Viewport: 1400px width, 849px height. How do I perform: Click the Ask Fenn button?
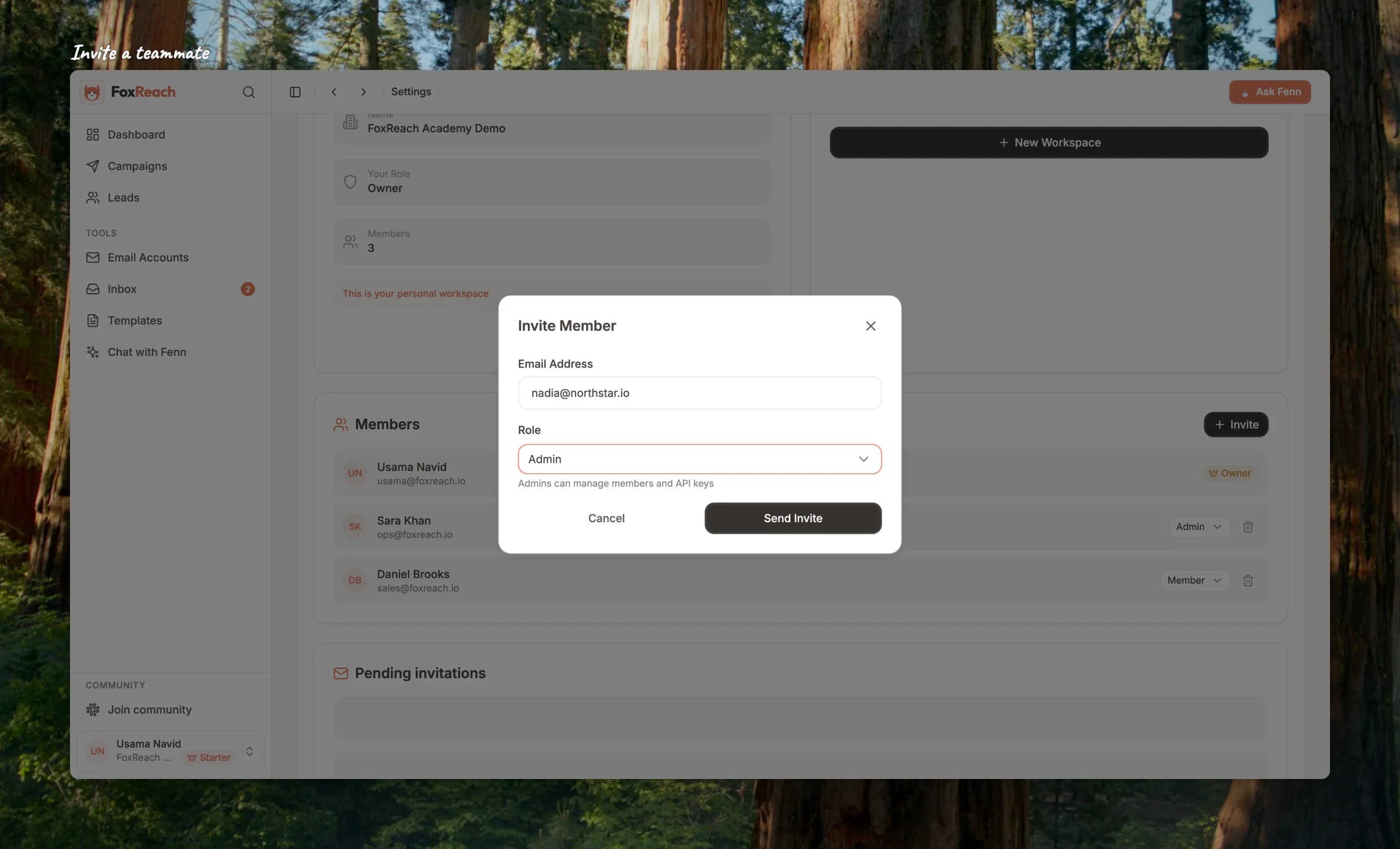pyautogui.click(x=1270, y=92)
